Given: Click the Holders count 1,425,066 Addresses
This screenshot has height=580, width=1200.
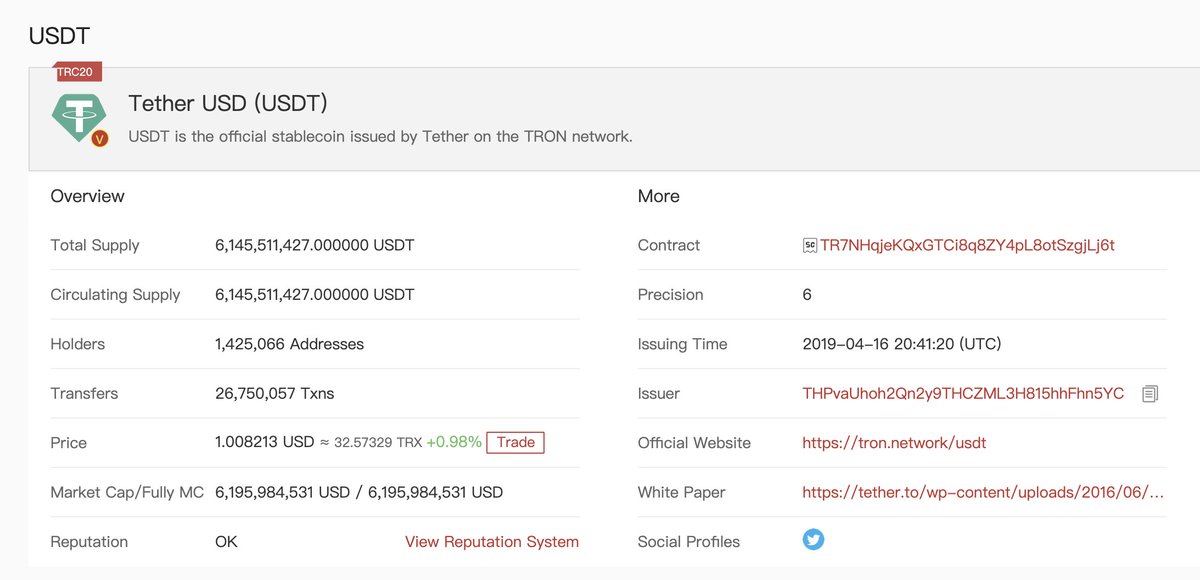Looking at the screenshot, I should click(289, 344).
